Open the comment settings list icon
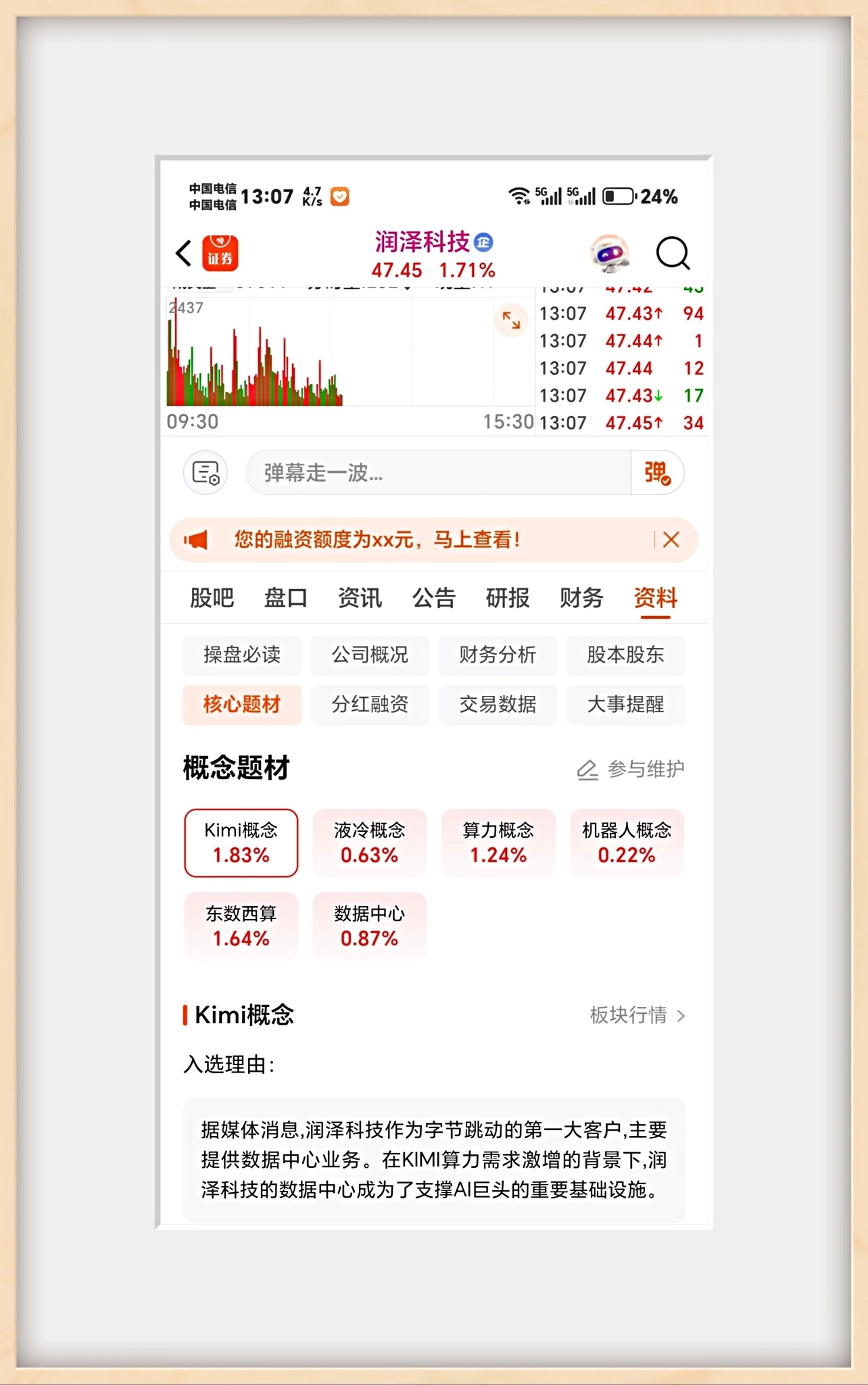The width and height of the screenshot is (868, 1385). (x=206, y=472)
